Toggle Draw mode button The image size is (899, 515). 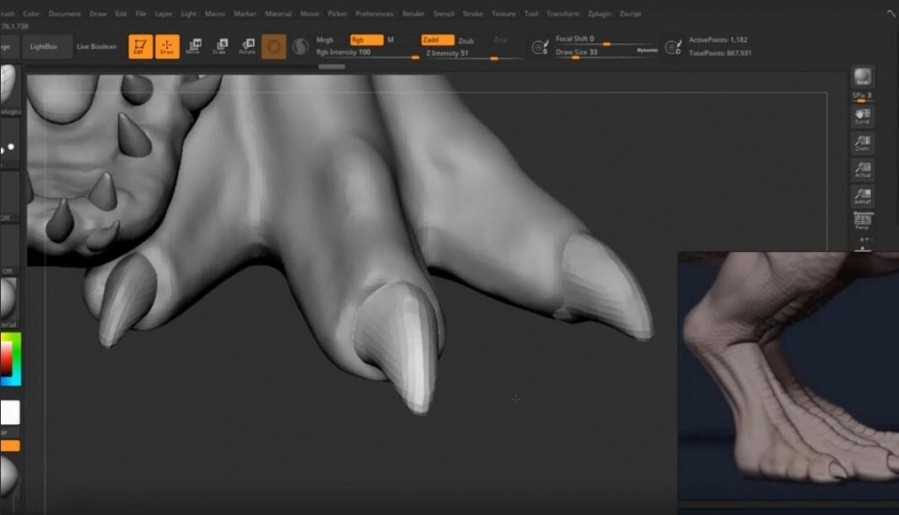pos(167,46)
